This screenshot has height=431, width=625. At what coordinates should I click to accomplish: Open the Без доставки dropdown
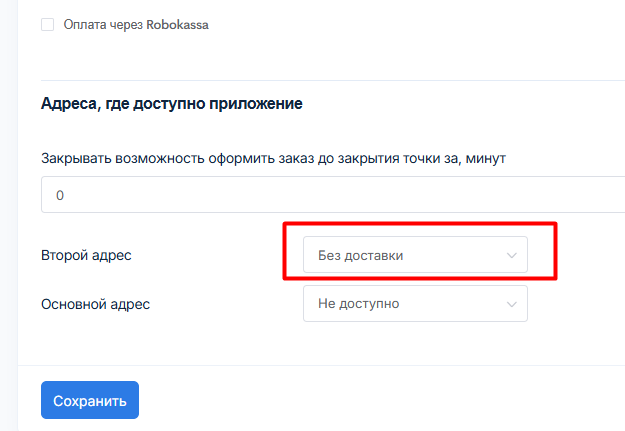[x=415, y=255]
